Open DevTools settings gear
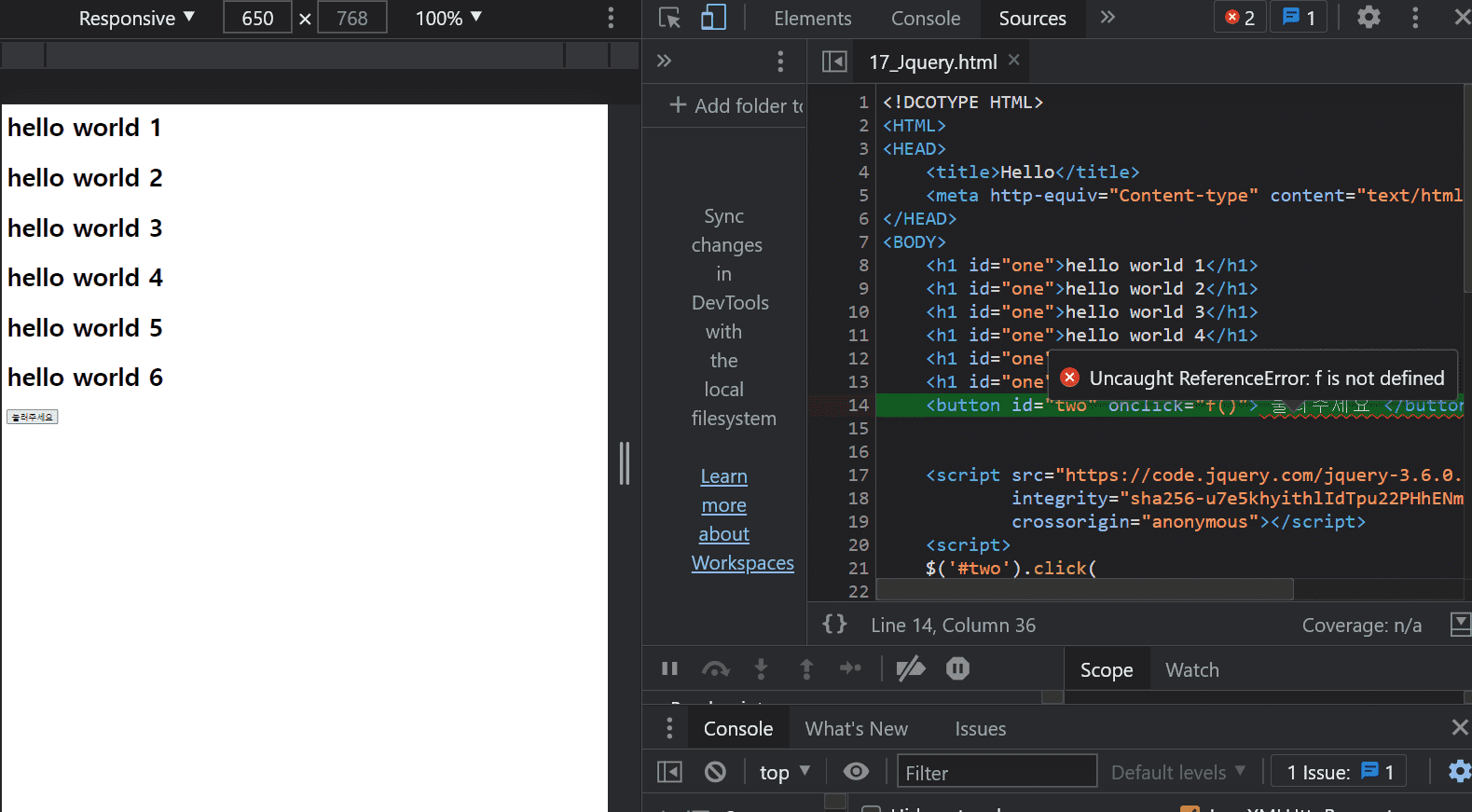This screenshot has width=1472, height=812. click(x=1369, y=18)
